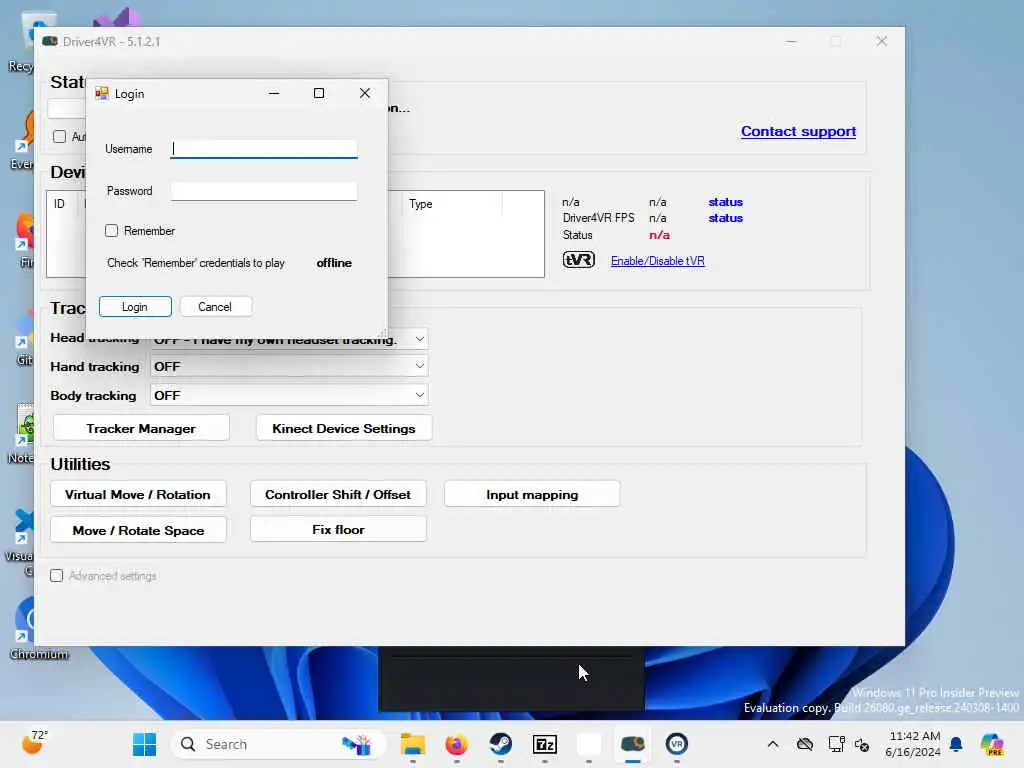Click the volume tray icon
This screenshot has height=768, width=1024.
click(x=862, y=744)
